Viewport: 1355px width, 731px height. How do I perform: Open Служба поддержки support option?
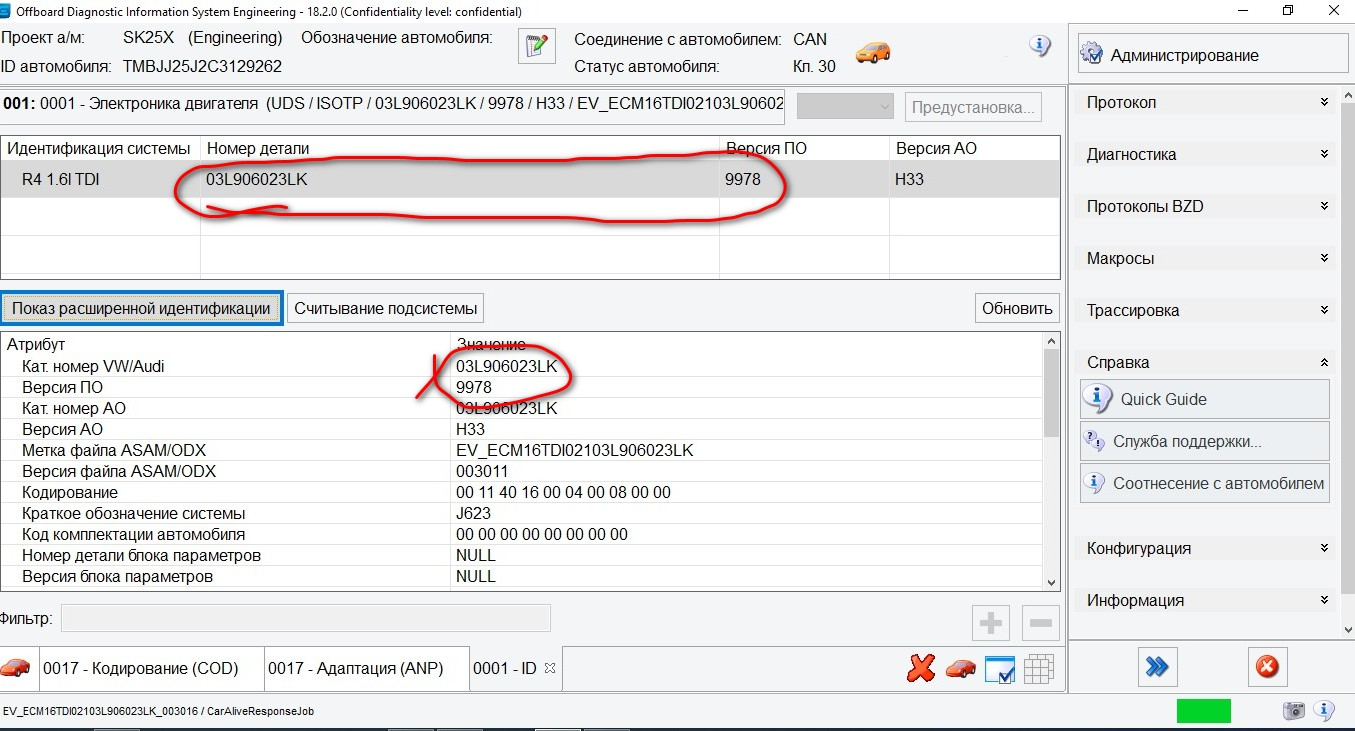click(1205, 441)
